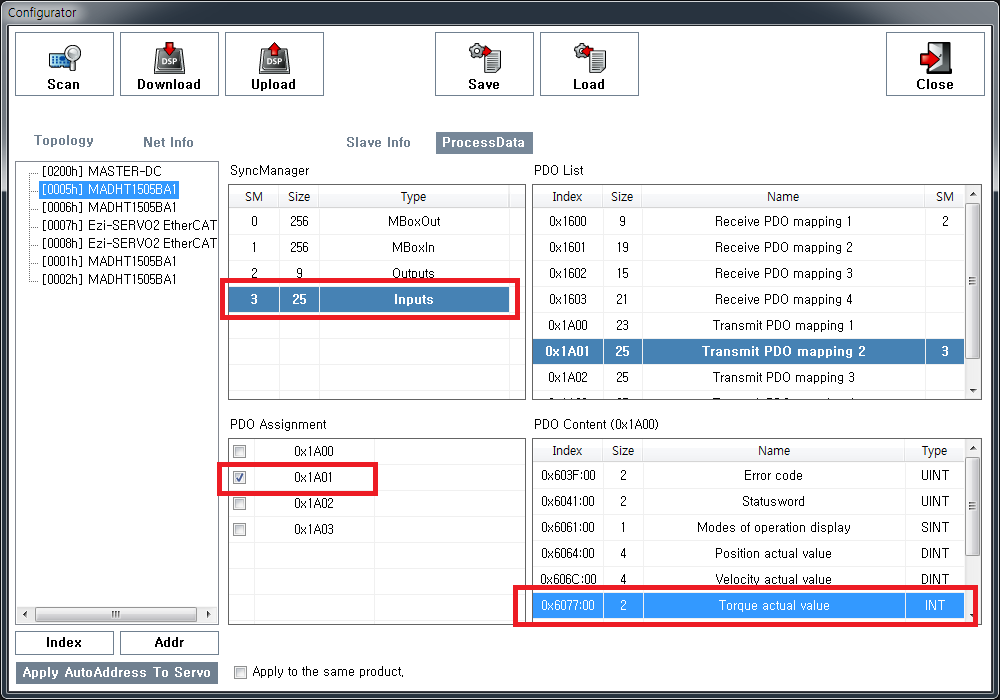Screen dimensions: 1000x700
Task: Click the Download DSP icon
Action: (x=169, y=58)
